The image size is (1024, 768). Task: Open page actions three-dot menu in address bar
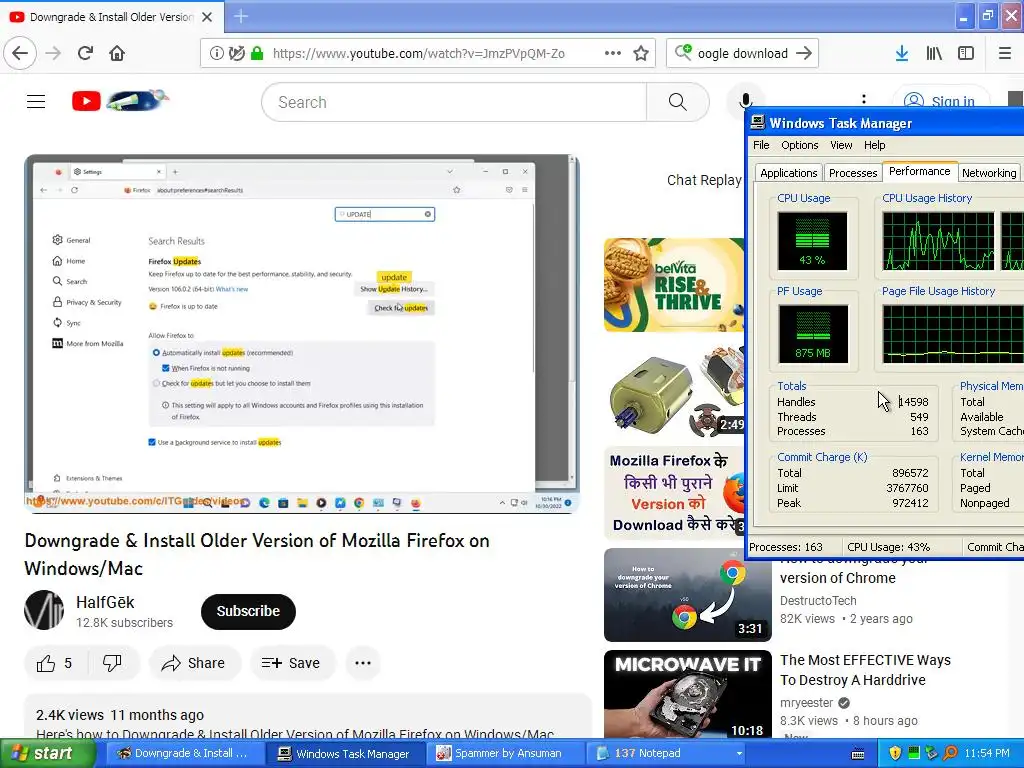pos(613,54)
